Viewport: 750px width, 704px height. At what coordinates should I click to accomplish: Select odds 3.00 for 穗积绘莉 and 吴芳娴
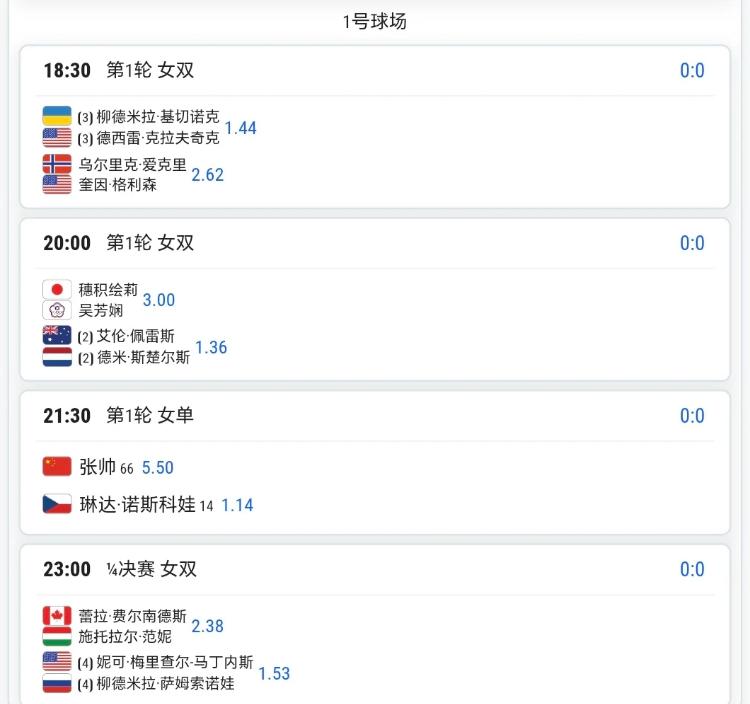click(x=159, y=300)
